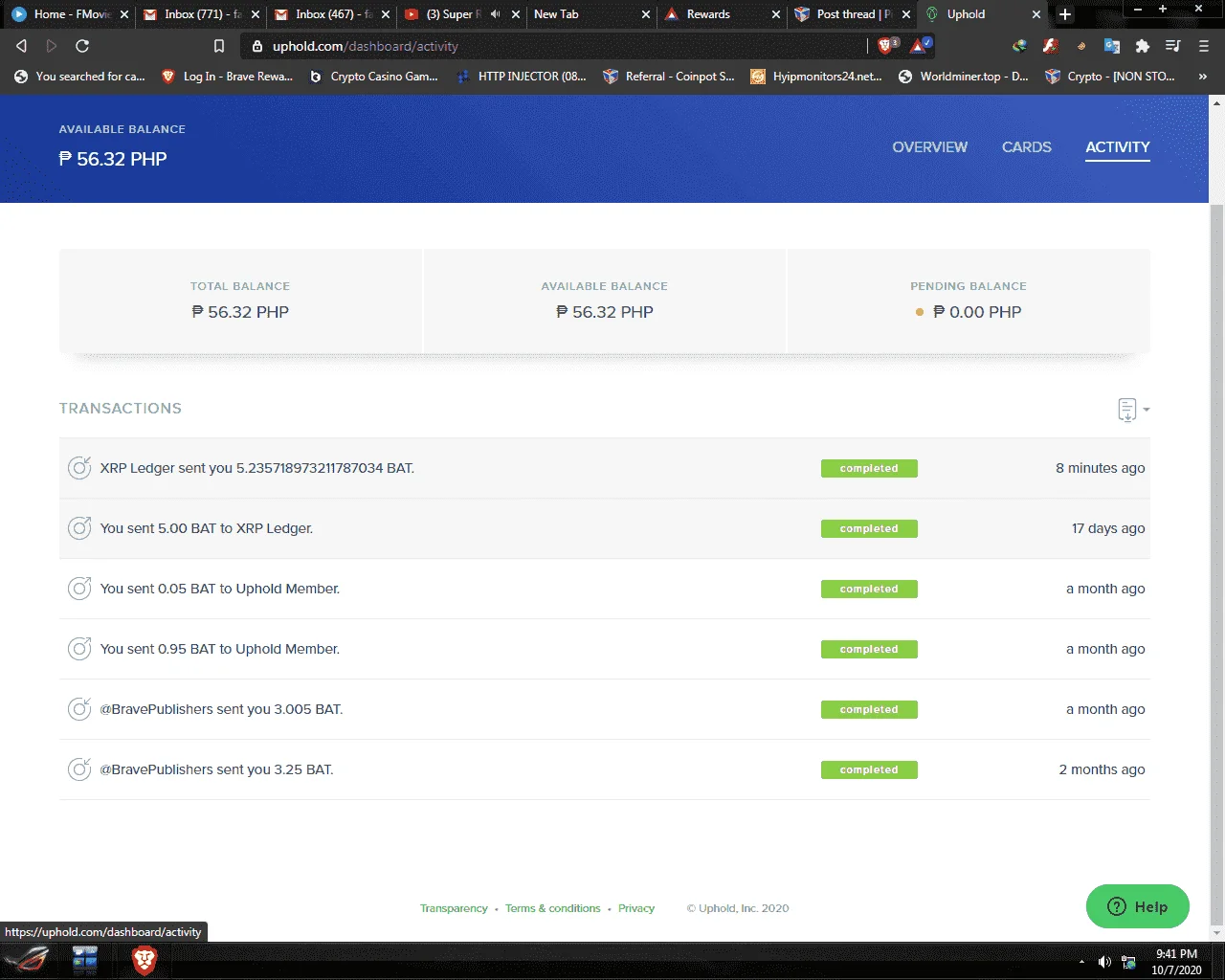Click icon beside 'You sent 5.00 BAT'
Screen dimensions: 1225x980
pyautogui.click(x=79, y=528)
